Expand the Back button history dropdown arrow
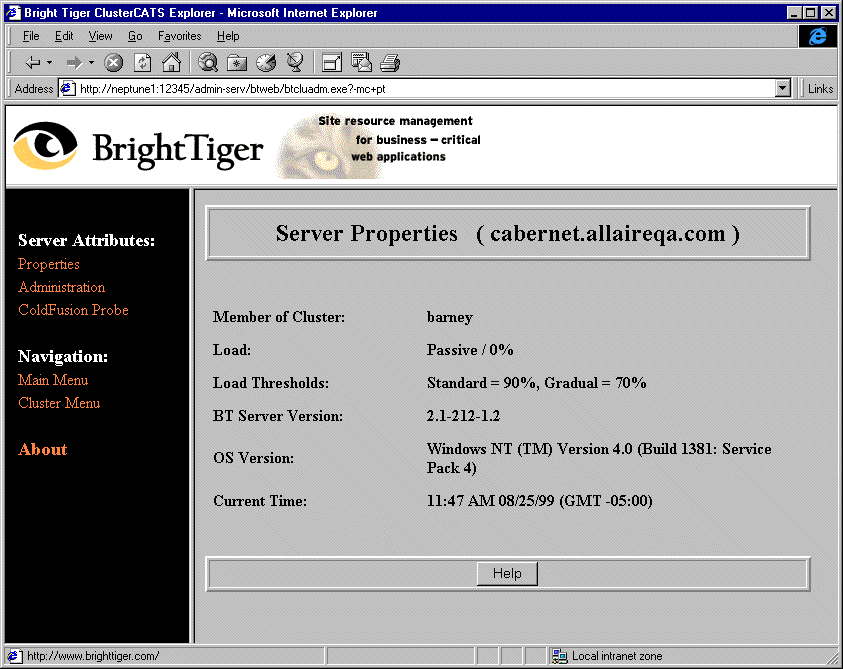Screen dimensions: 843x669 point(50,62)
